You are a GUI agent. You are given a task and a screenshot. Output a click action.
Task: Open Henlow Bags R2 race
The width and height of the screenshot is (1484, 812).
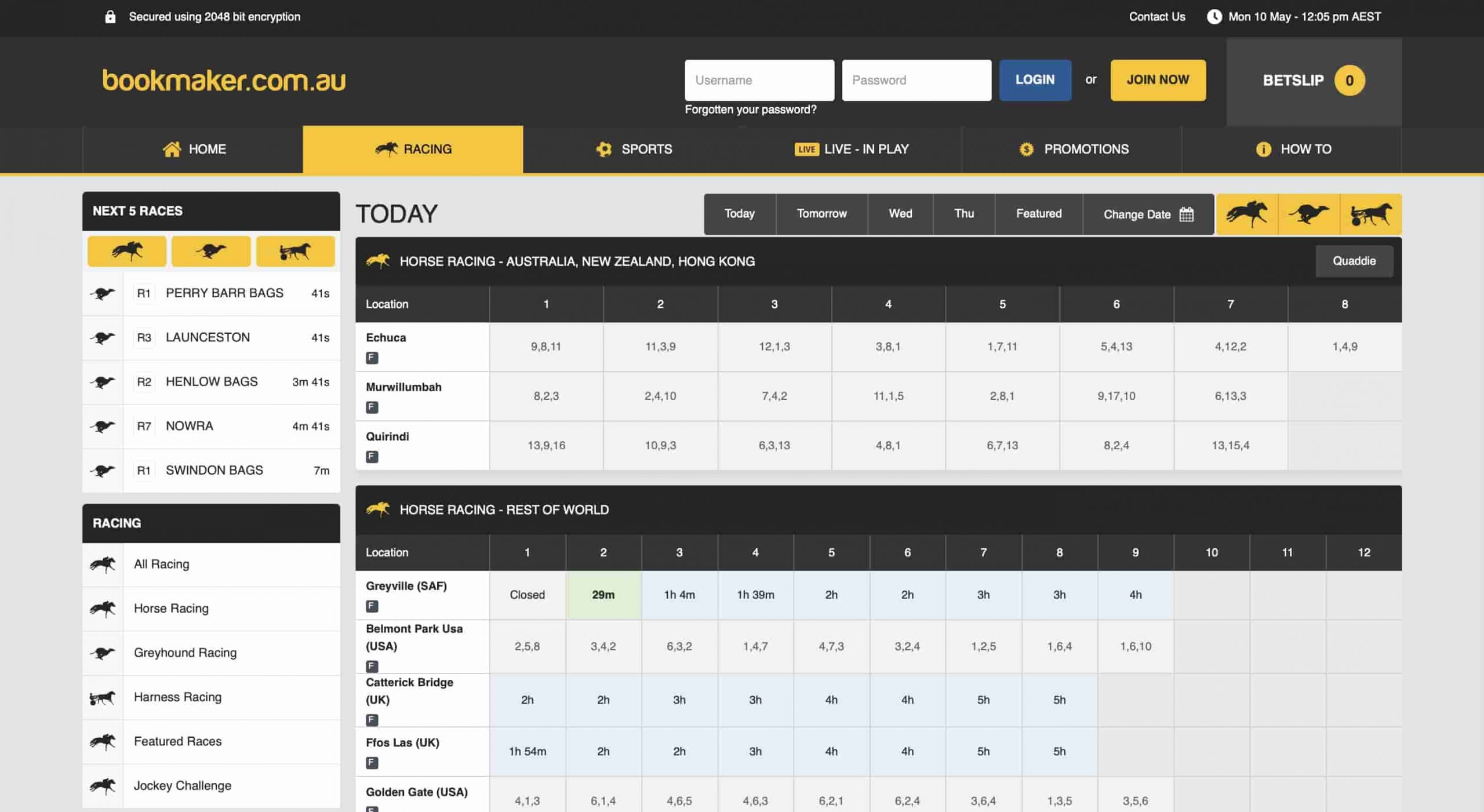(x=211, y=382)
